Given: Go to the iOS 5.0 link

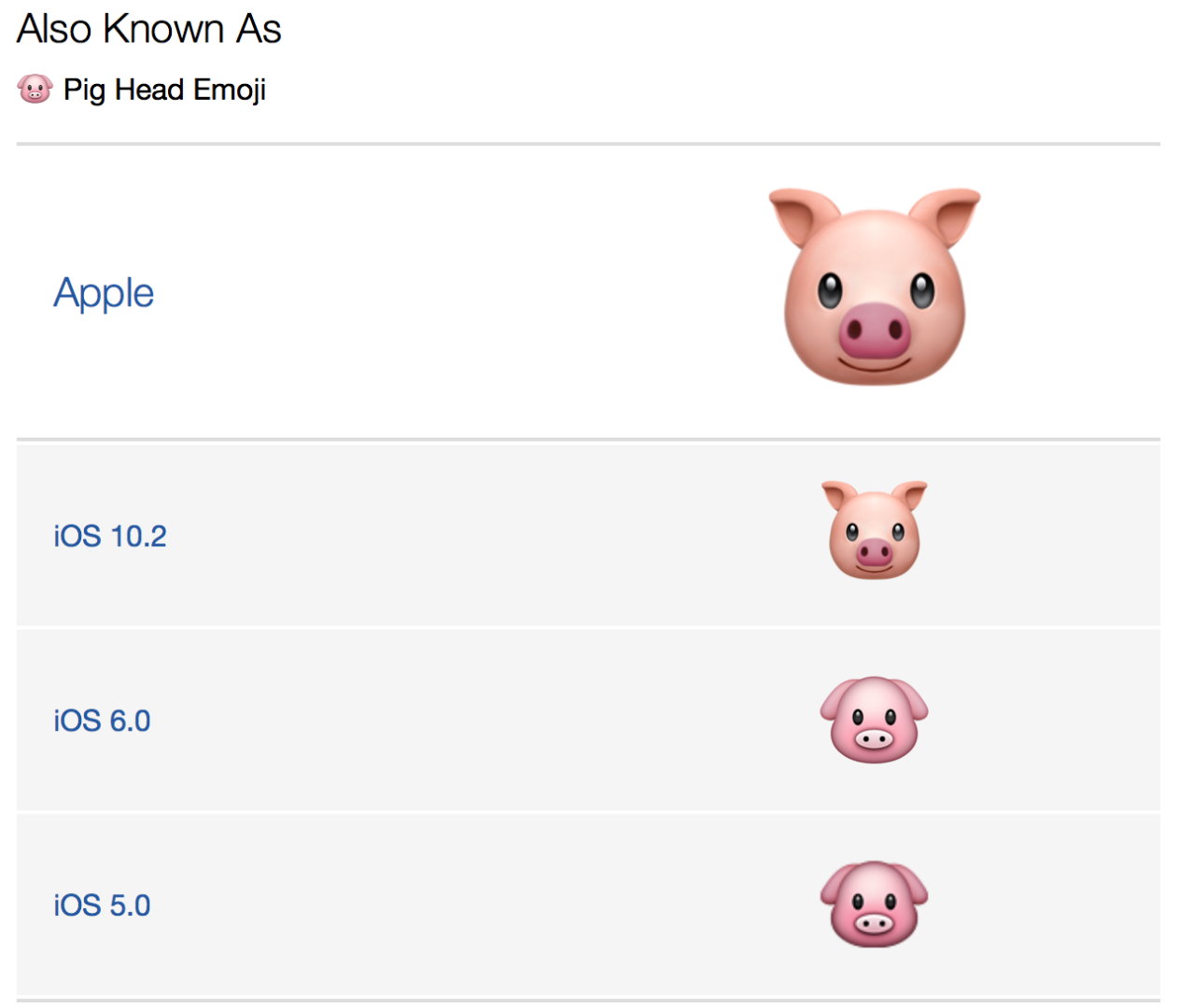Looking at the screenshot, I should pyautogui.click(x=102, y=906).
